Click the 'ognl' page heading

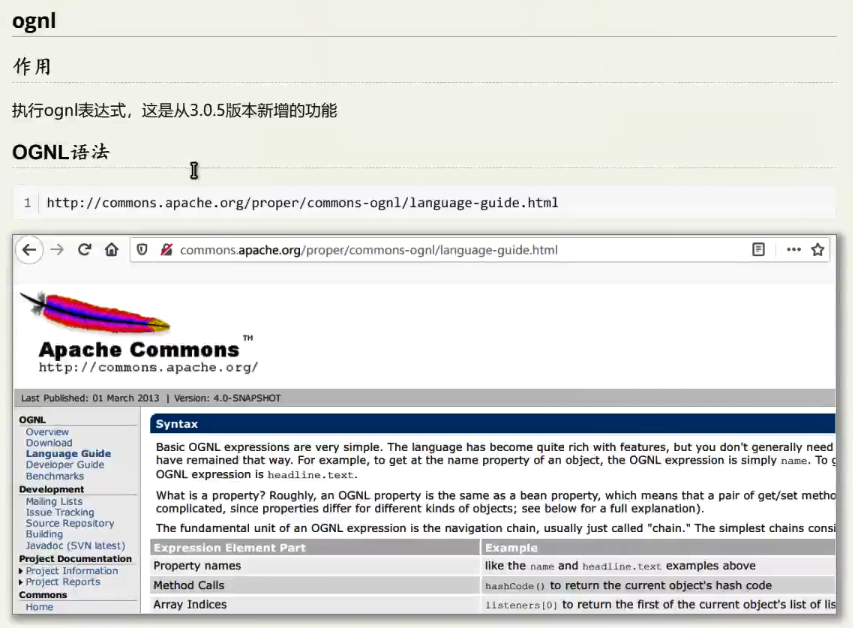(34, 21)
